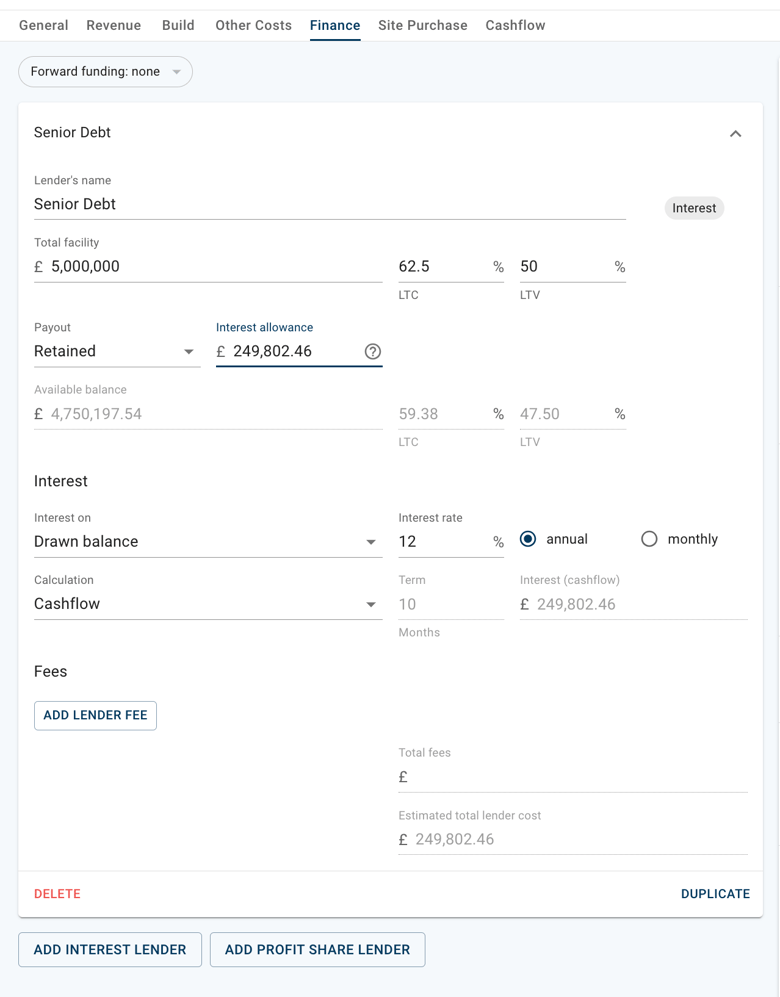Open the Cashflow tab
This screenshot has width=780, height=997.
(515, 25)
